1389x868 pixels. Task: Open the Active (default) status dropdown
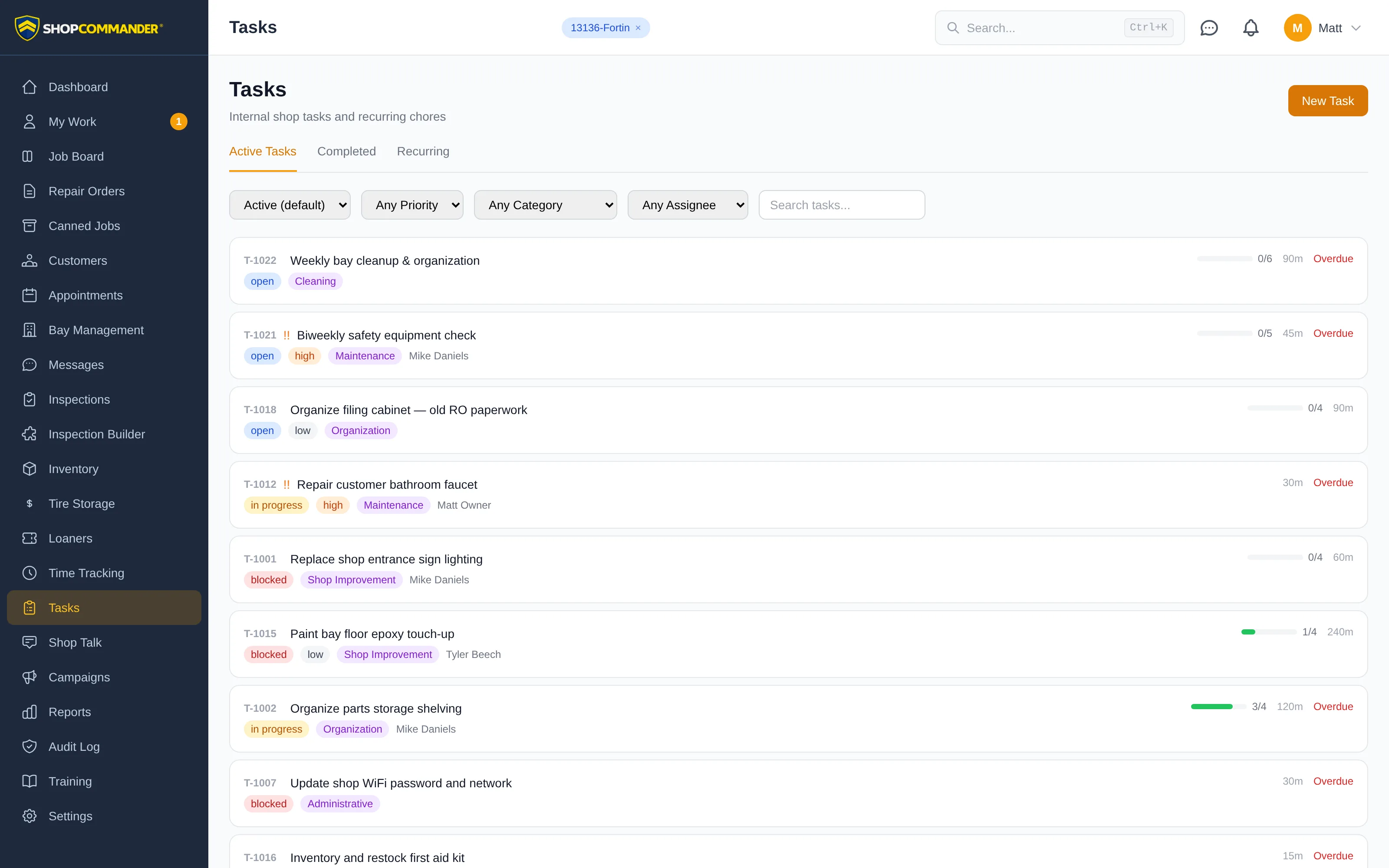290,205
